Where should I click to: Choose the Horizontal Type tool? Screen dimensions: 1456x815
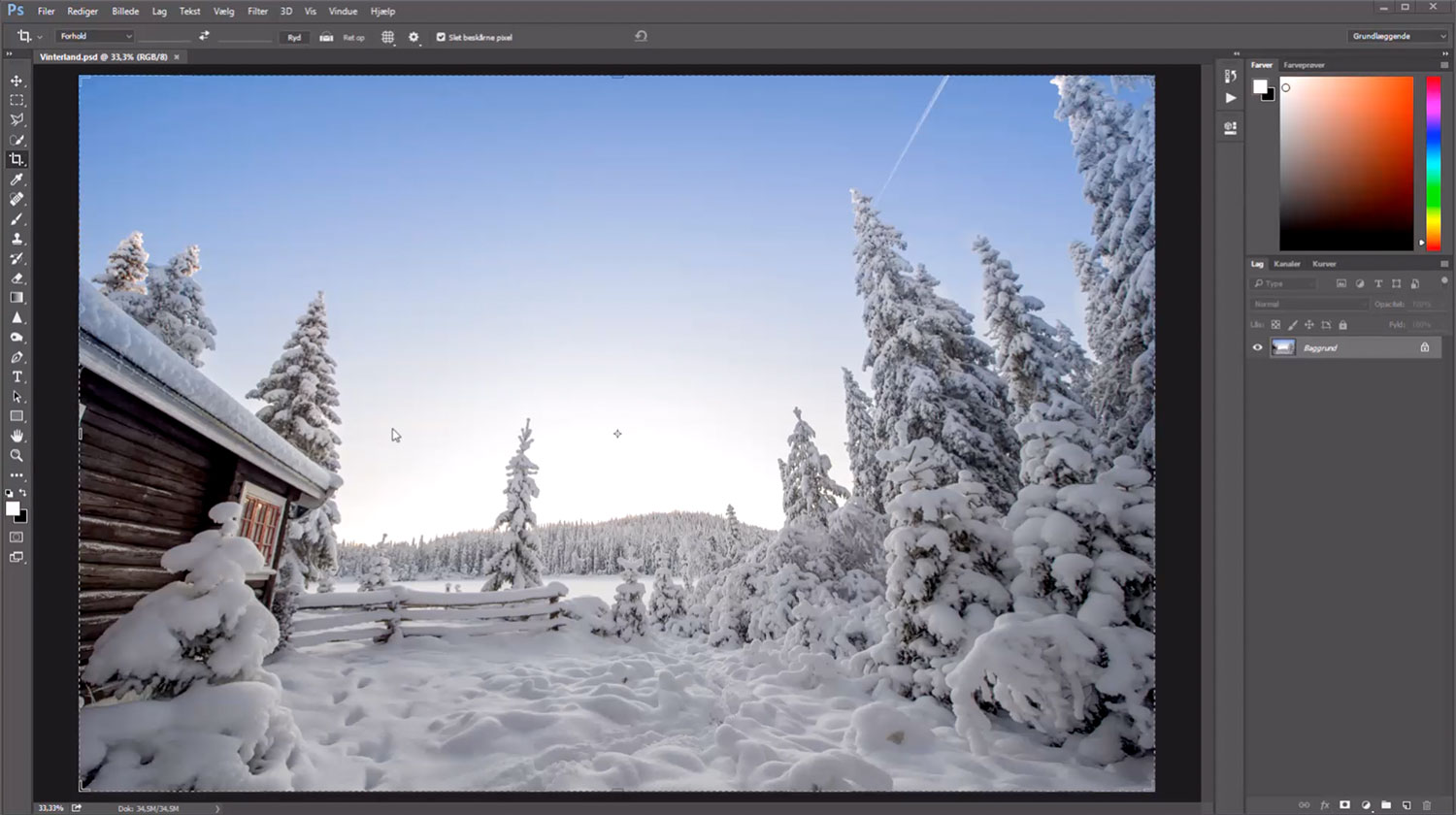(17, 376)
